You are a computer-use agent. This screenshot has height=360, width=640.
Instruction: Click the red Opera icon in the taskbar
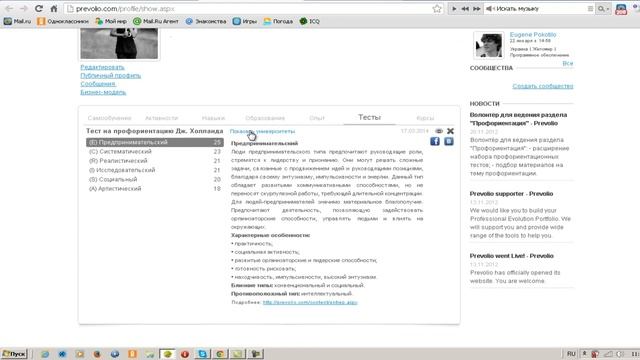pyautogui.click(x=185, y=354)
